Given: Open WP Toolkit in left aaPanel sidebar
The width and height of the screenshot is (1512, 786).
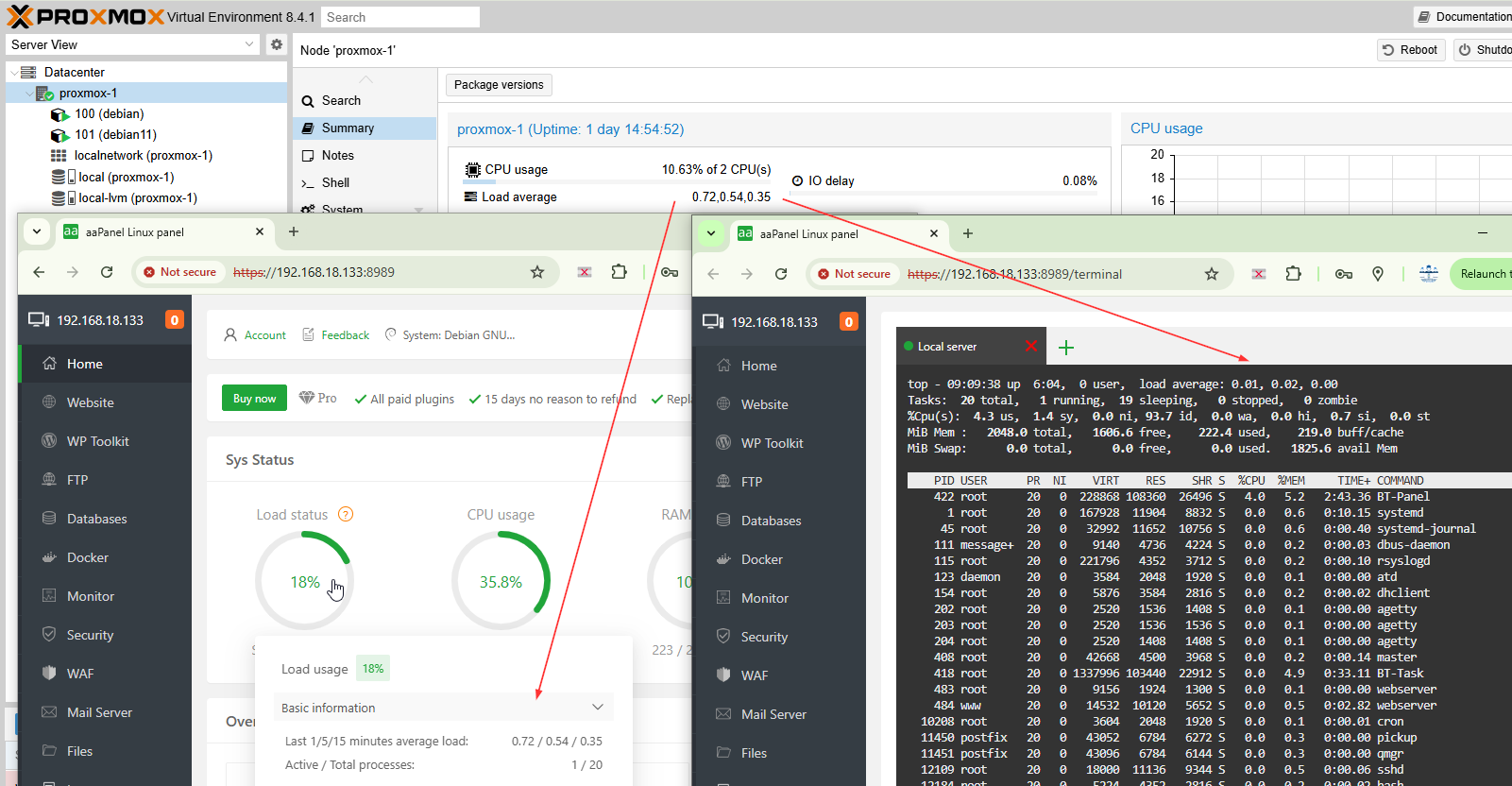Looking at the screenshot, I should pos(105,441).
